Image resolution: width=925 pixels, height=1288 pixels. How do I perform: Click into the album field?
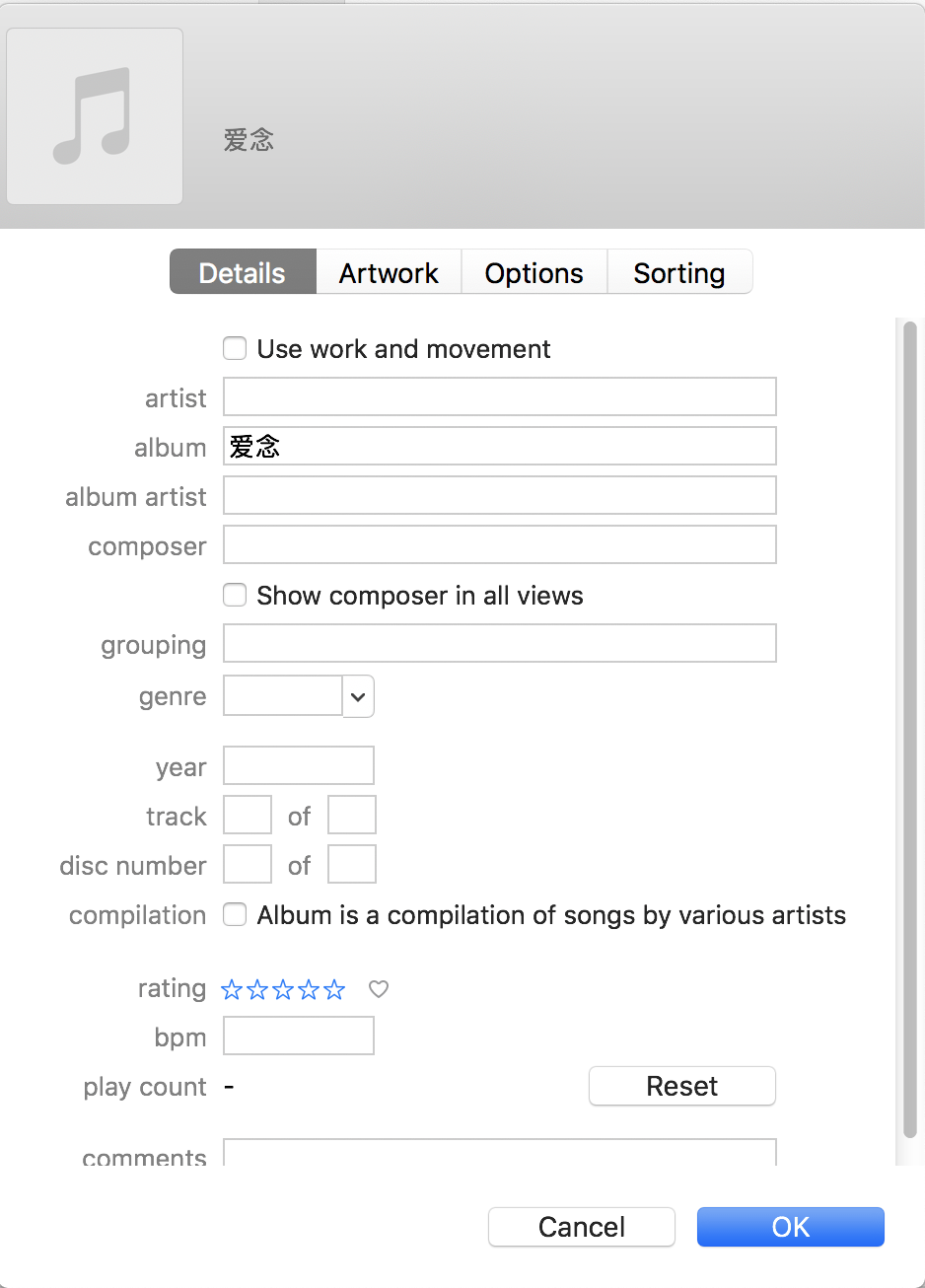[x=499, y=447]
